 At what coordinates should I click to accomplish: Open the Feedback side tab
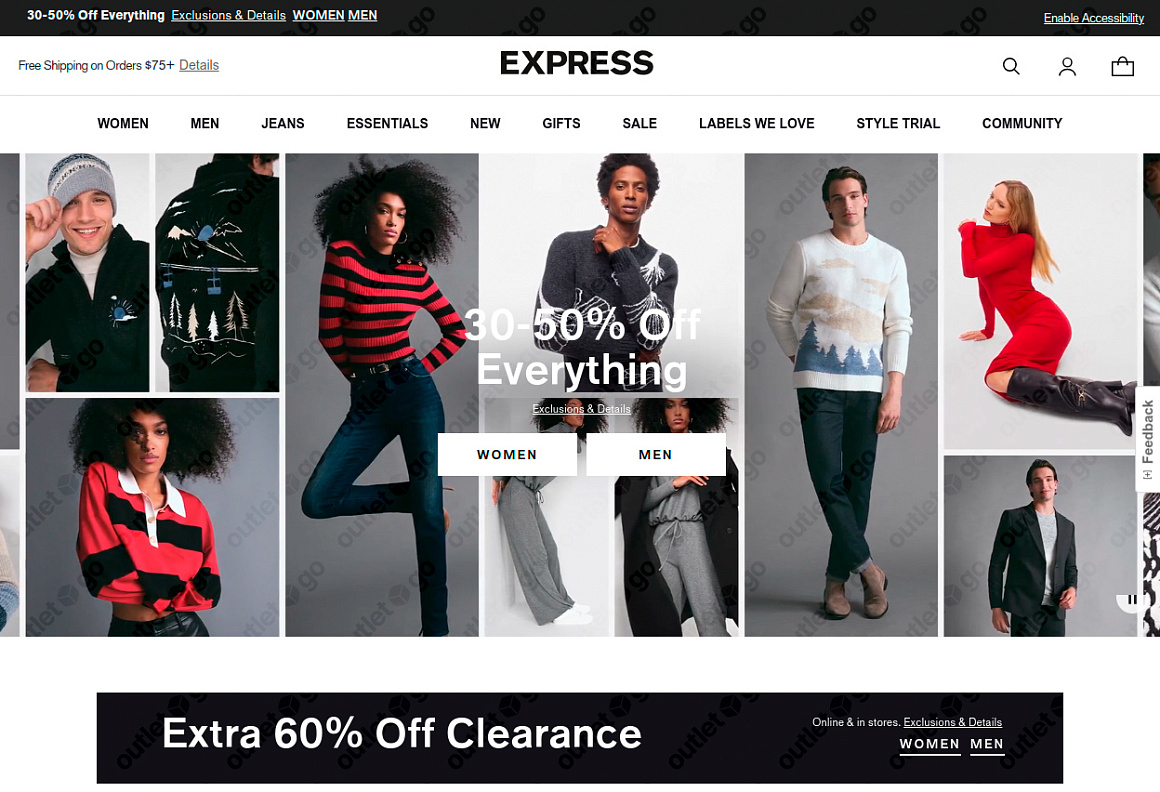[x=1147, y=439]
